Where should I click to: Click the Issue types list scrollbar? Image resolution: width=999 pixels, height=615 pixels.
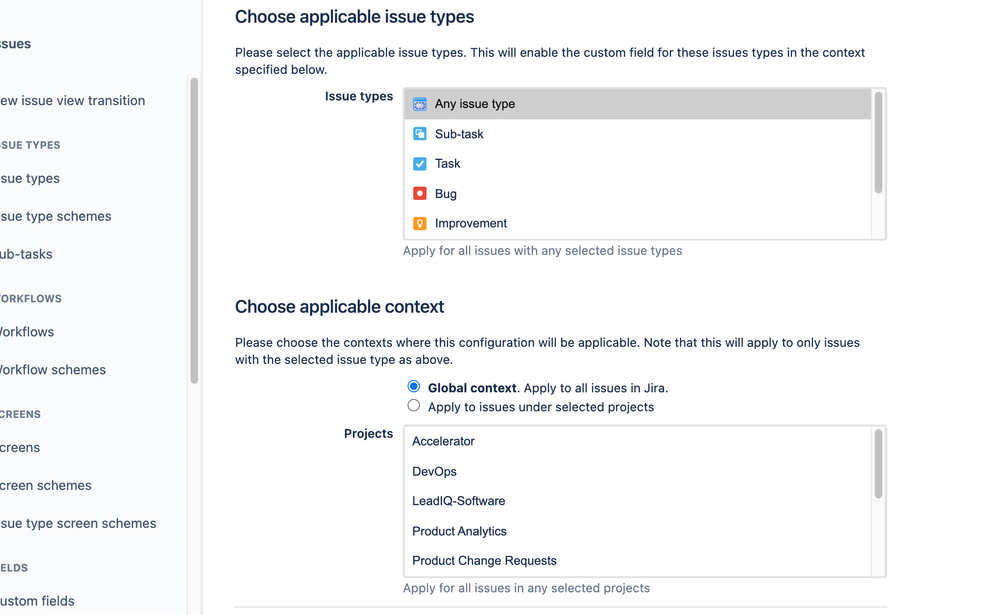coord(878,142)
